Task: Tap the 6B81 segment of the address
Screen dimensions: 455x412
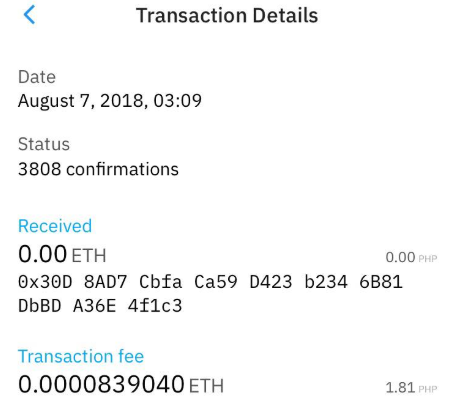Action: (x=381, y=282)
